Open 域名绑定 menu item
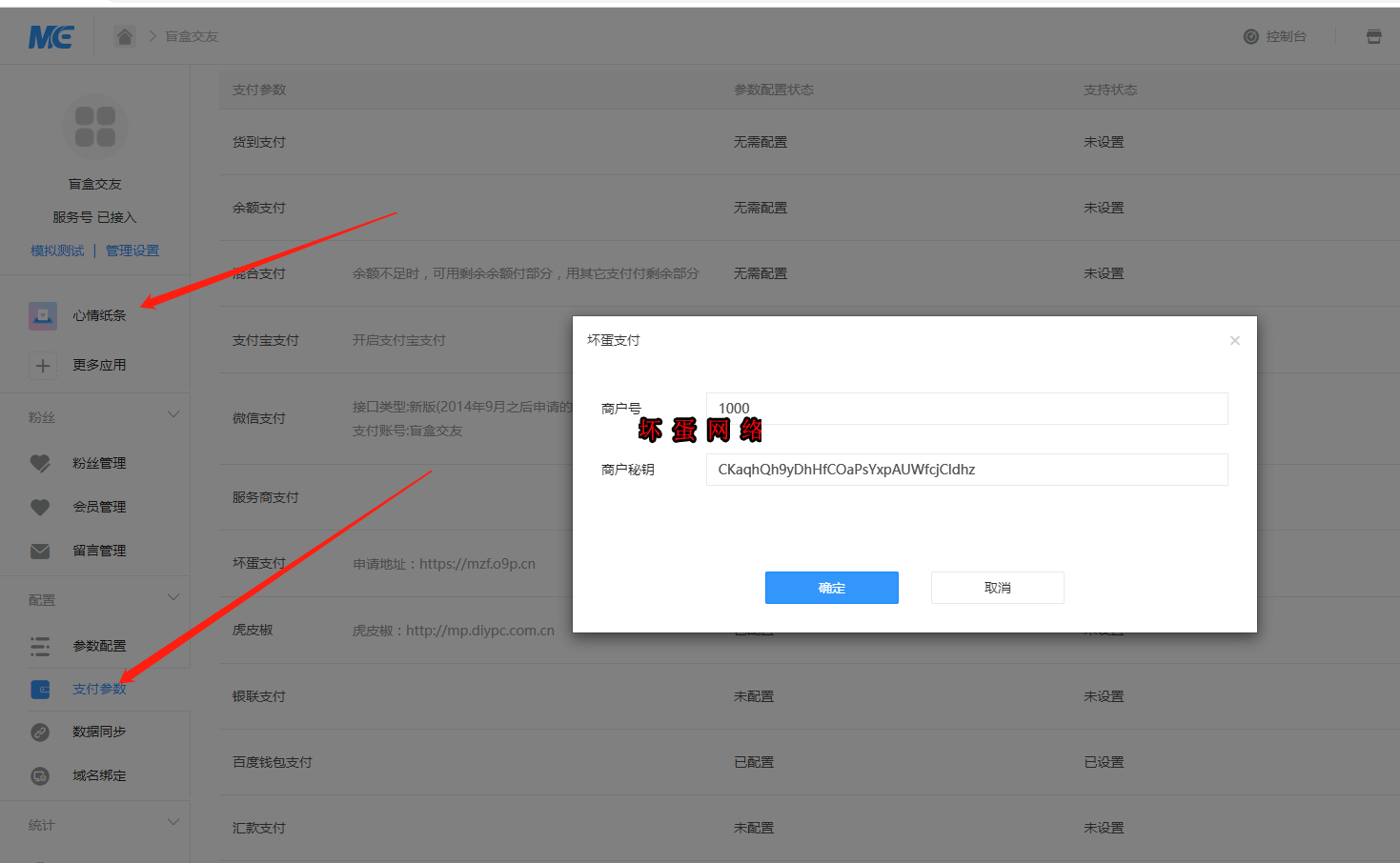Screen dimensions: 1400x863 (x=99, y=775)
